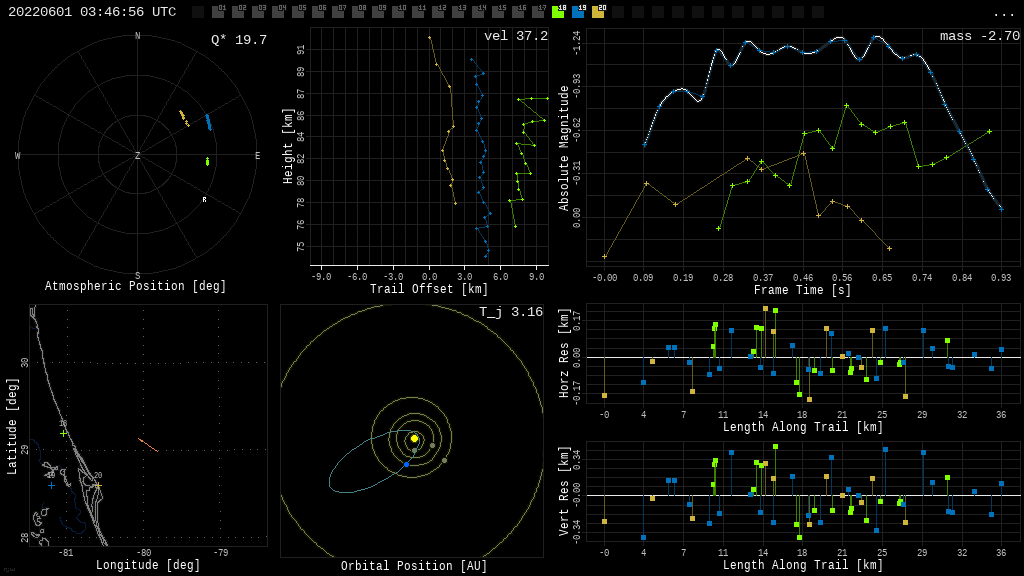
Task: Click the green track in sky plot
Action: pos(207,161)
